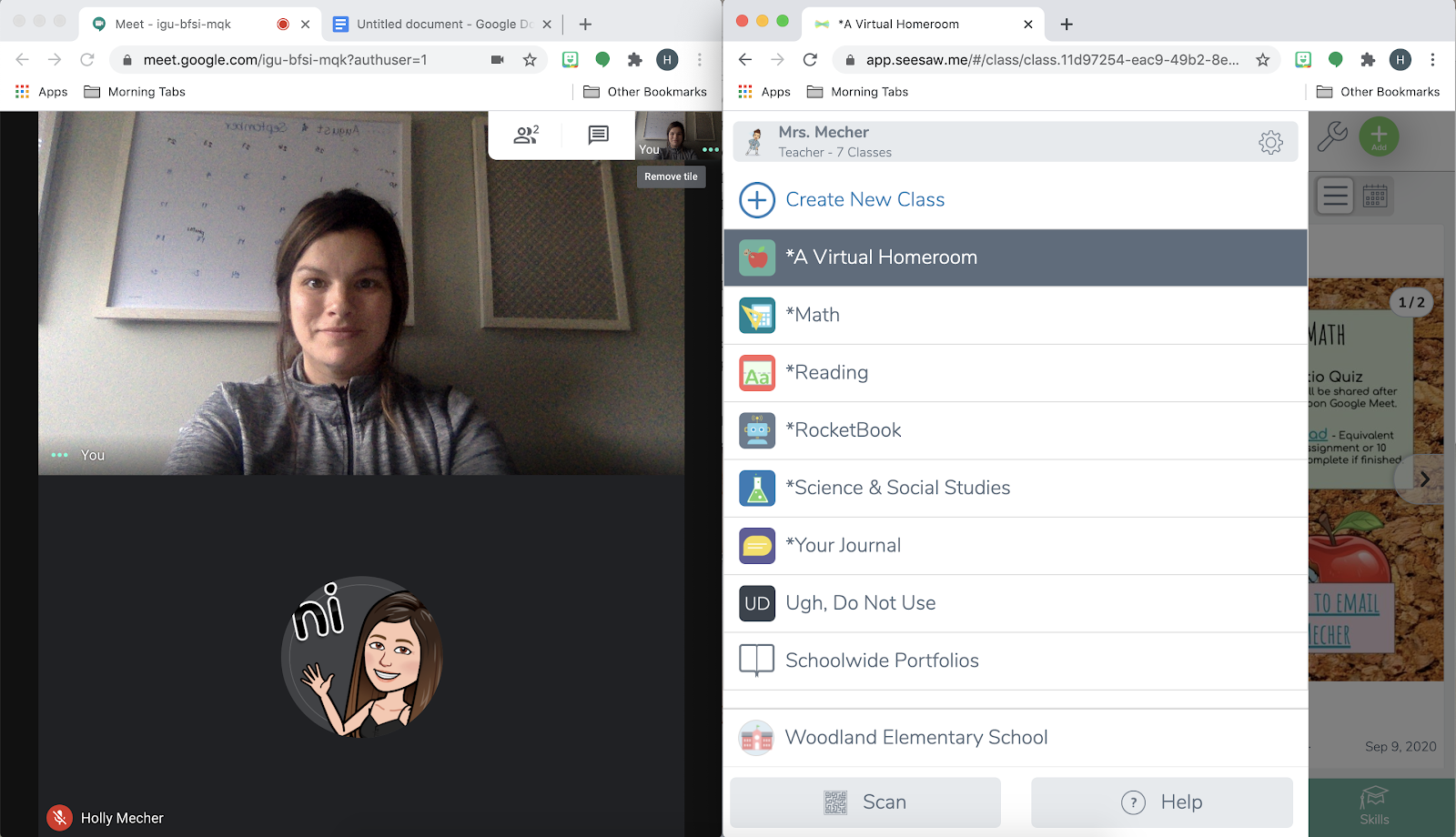Reload the Seesaw page
The height and width of the screenshot is (837, 1456).
(x=810, y=60)
